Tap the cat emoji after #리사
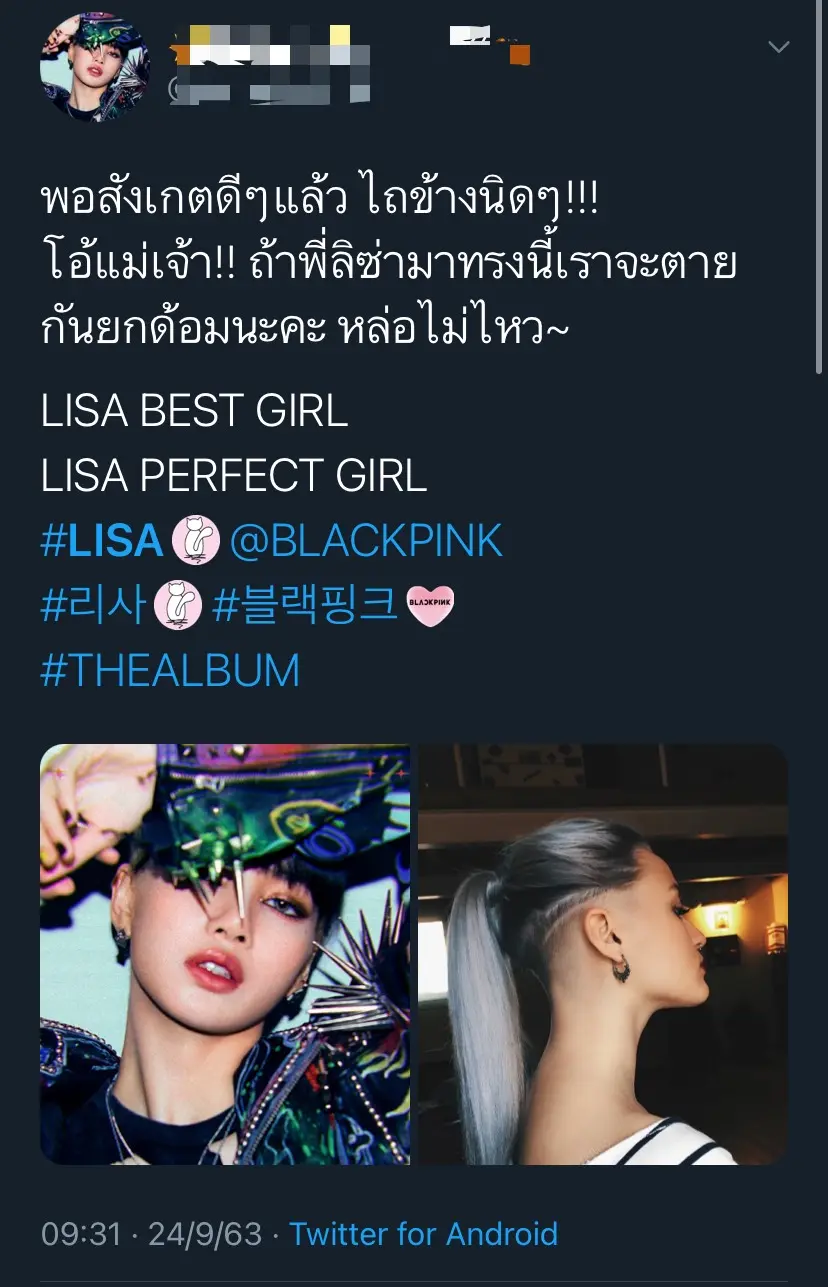 point(178,606)
